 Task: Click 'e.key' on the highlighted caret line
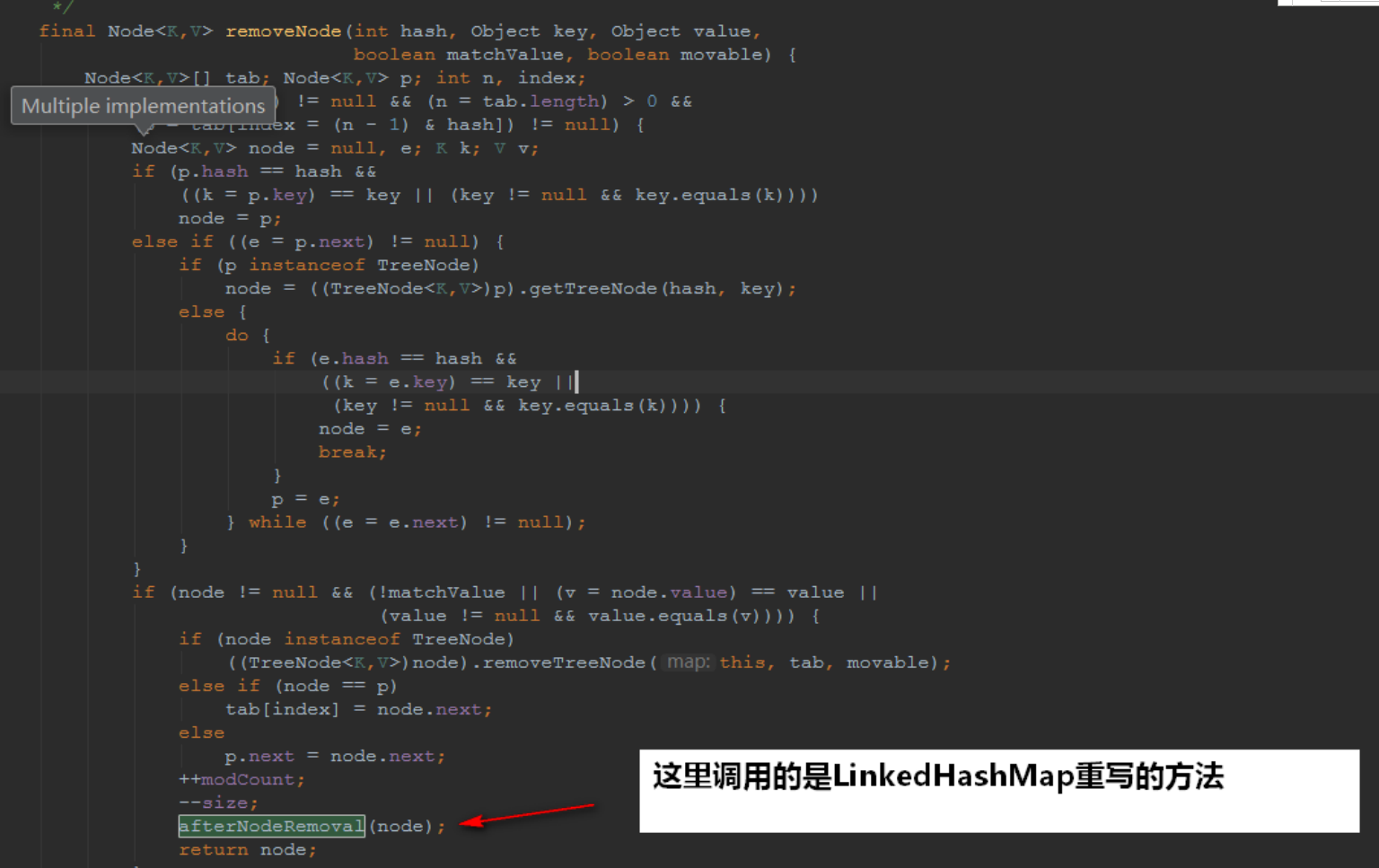[417, 381]
